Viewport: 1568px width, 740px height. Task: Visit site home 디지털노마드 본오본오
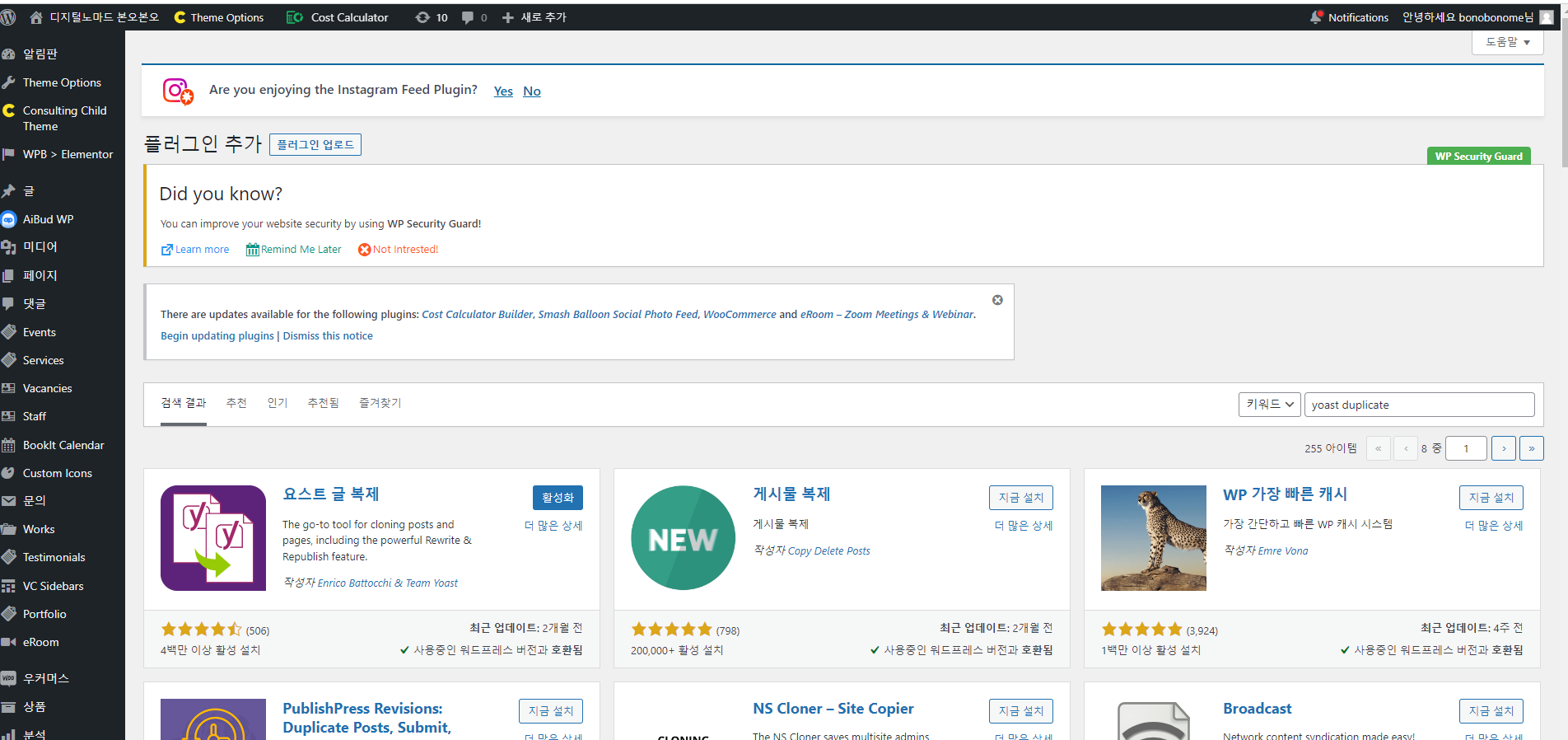pos(94,17)
